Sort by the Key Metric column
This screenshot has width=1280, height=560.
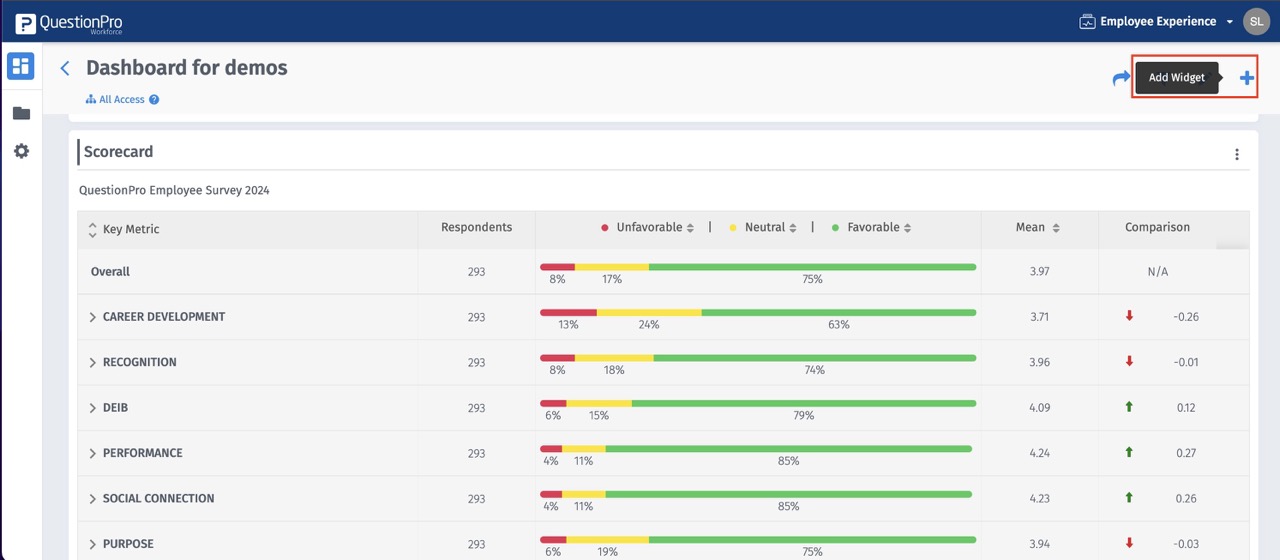93,229
